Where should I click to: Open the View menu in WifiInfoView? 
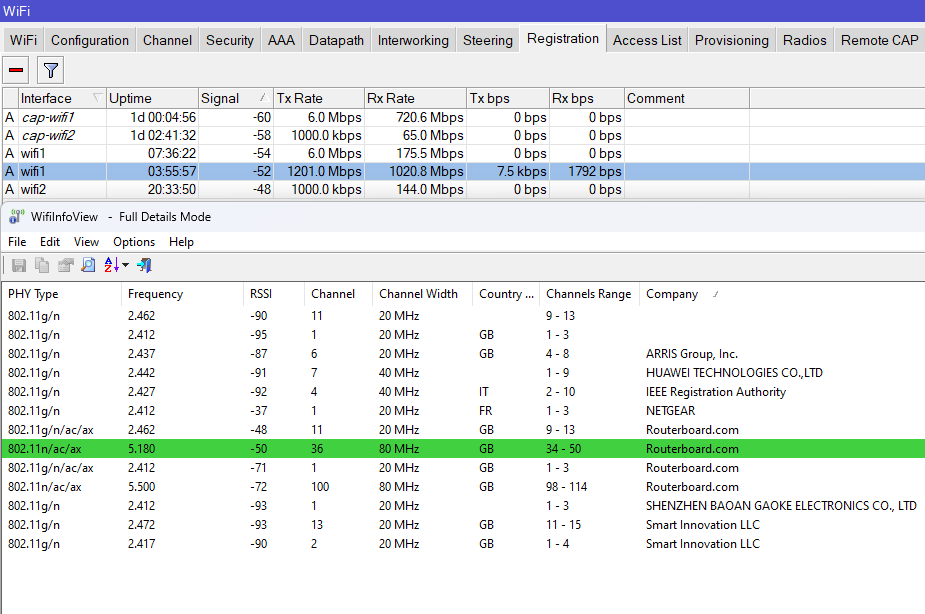86,242
